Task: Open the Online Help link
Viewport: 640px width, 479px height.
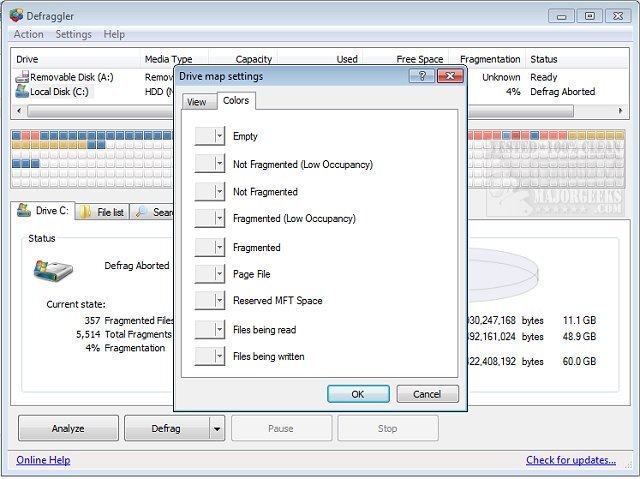Action: click(x=43, y=460)
